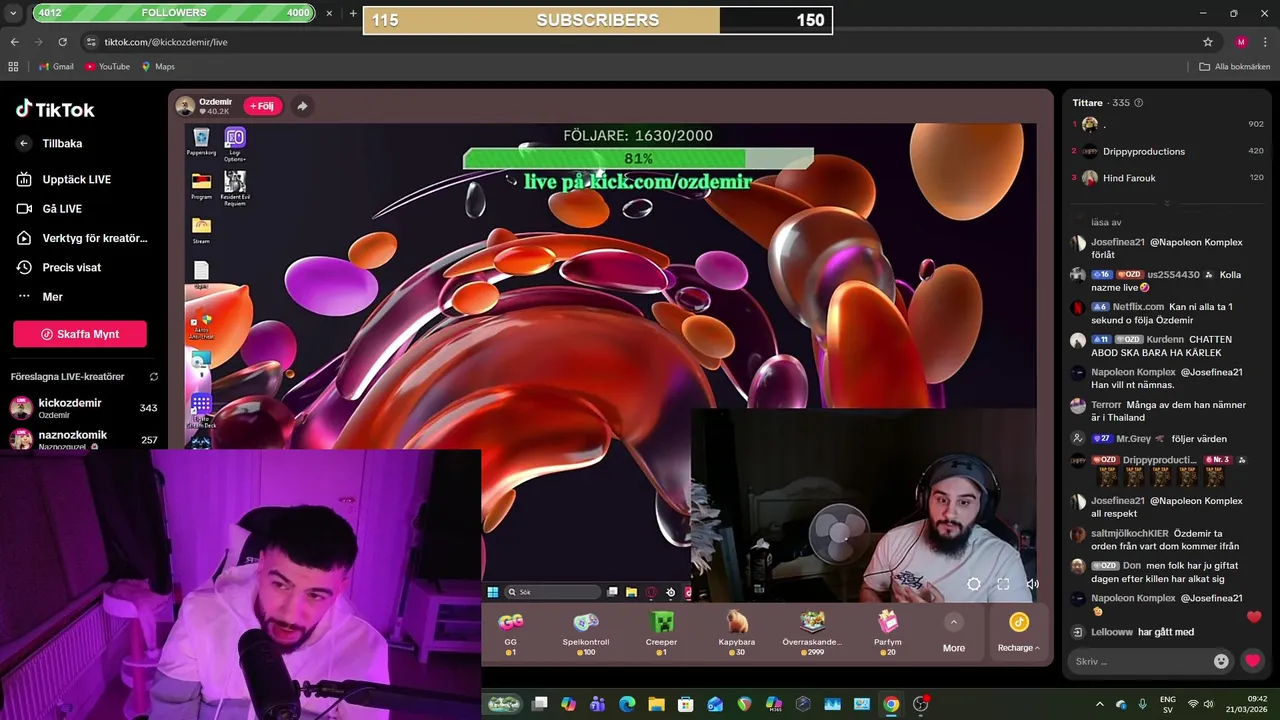Send a heart like in chat
Viewport: 1280px width, 720px height.
coord(1252,661)
